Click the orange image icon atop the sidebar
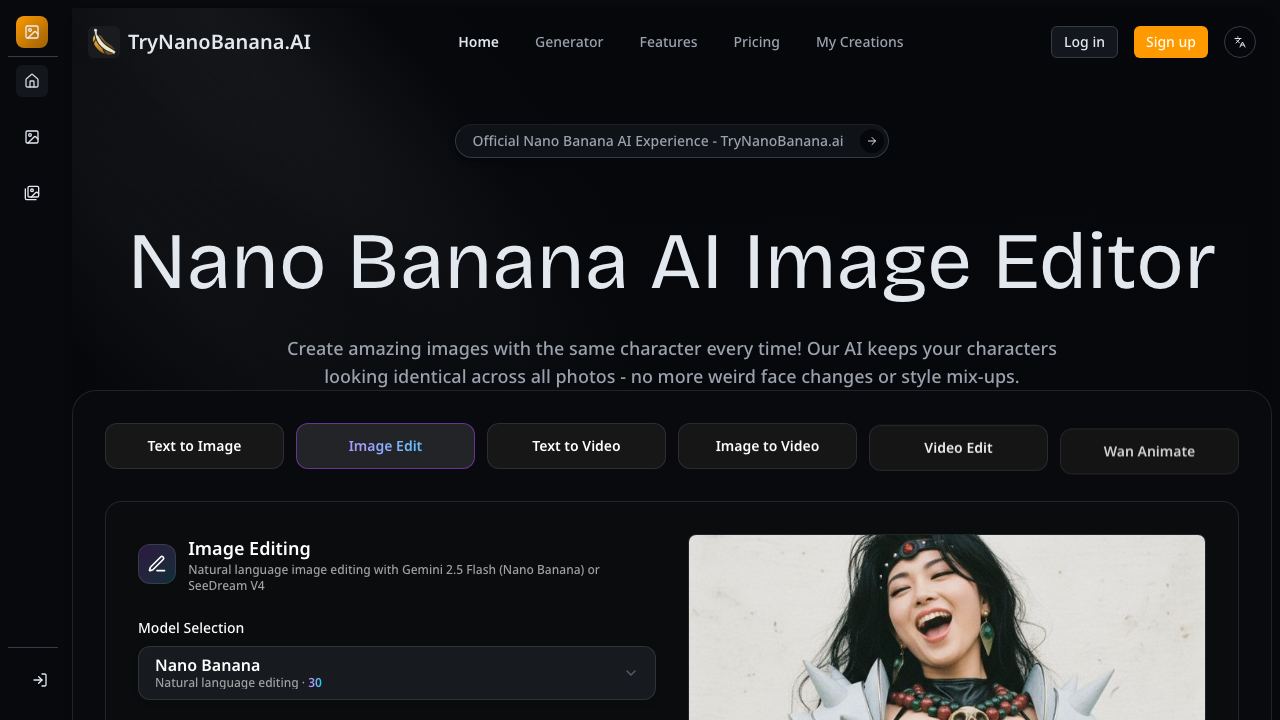This screenshot has height=720, width=1280. point(32,32)
